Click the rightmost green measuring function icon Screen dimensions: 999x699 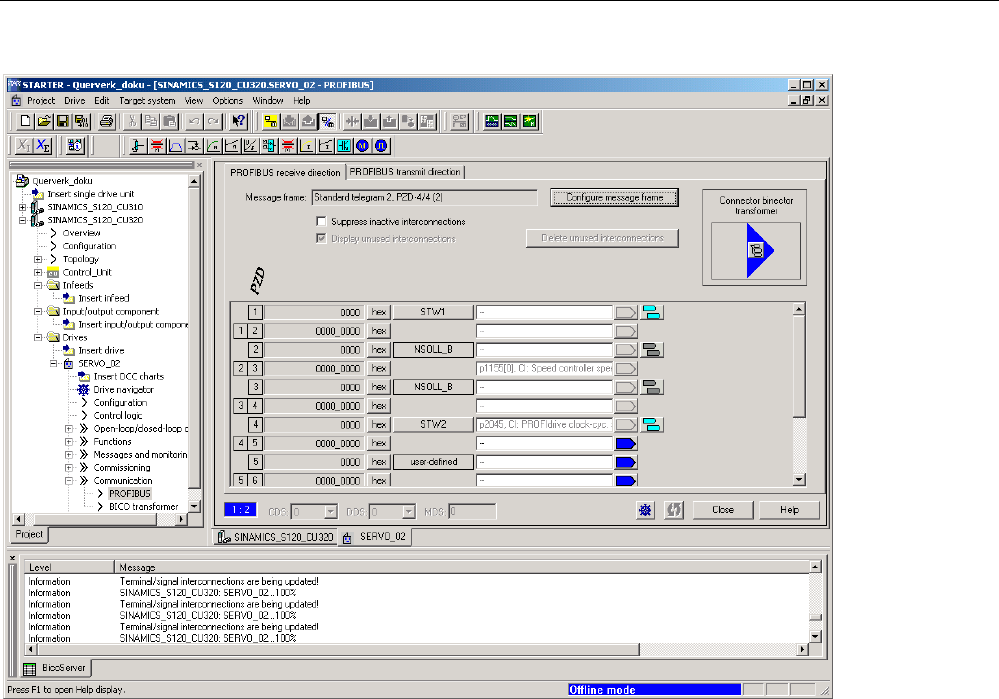[x=530, y=121]
